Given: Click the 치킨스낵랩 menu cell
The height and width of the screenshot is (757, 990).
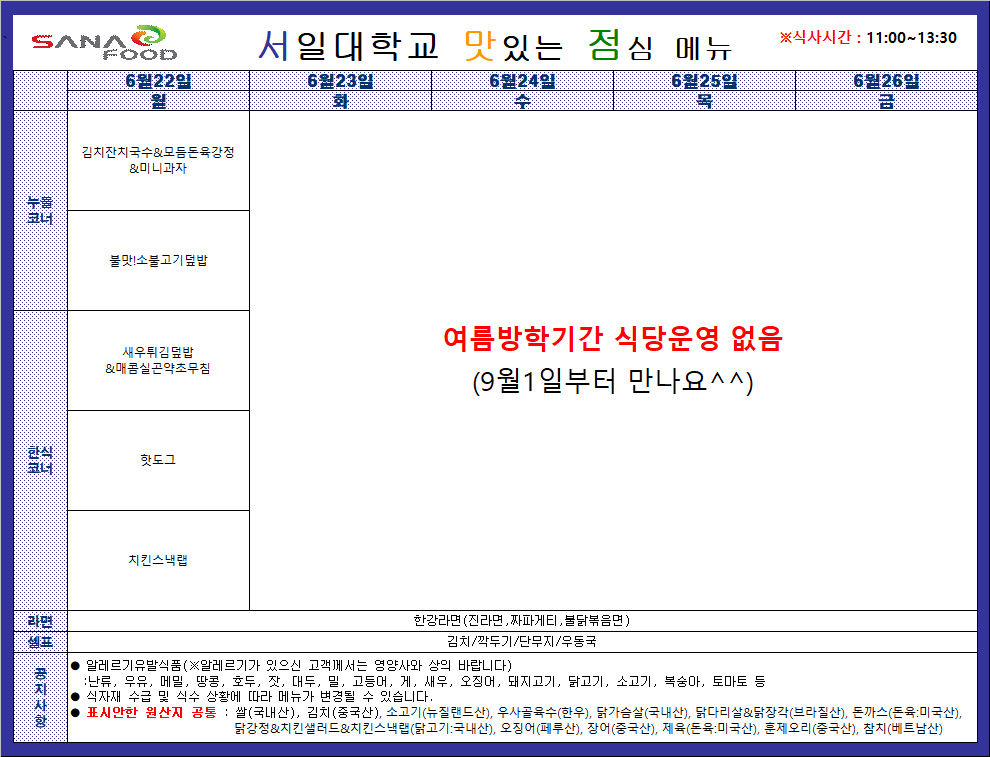Looking at the screenshot, I should coord(158,560).
